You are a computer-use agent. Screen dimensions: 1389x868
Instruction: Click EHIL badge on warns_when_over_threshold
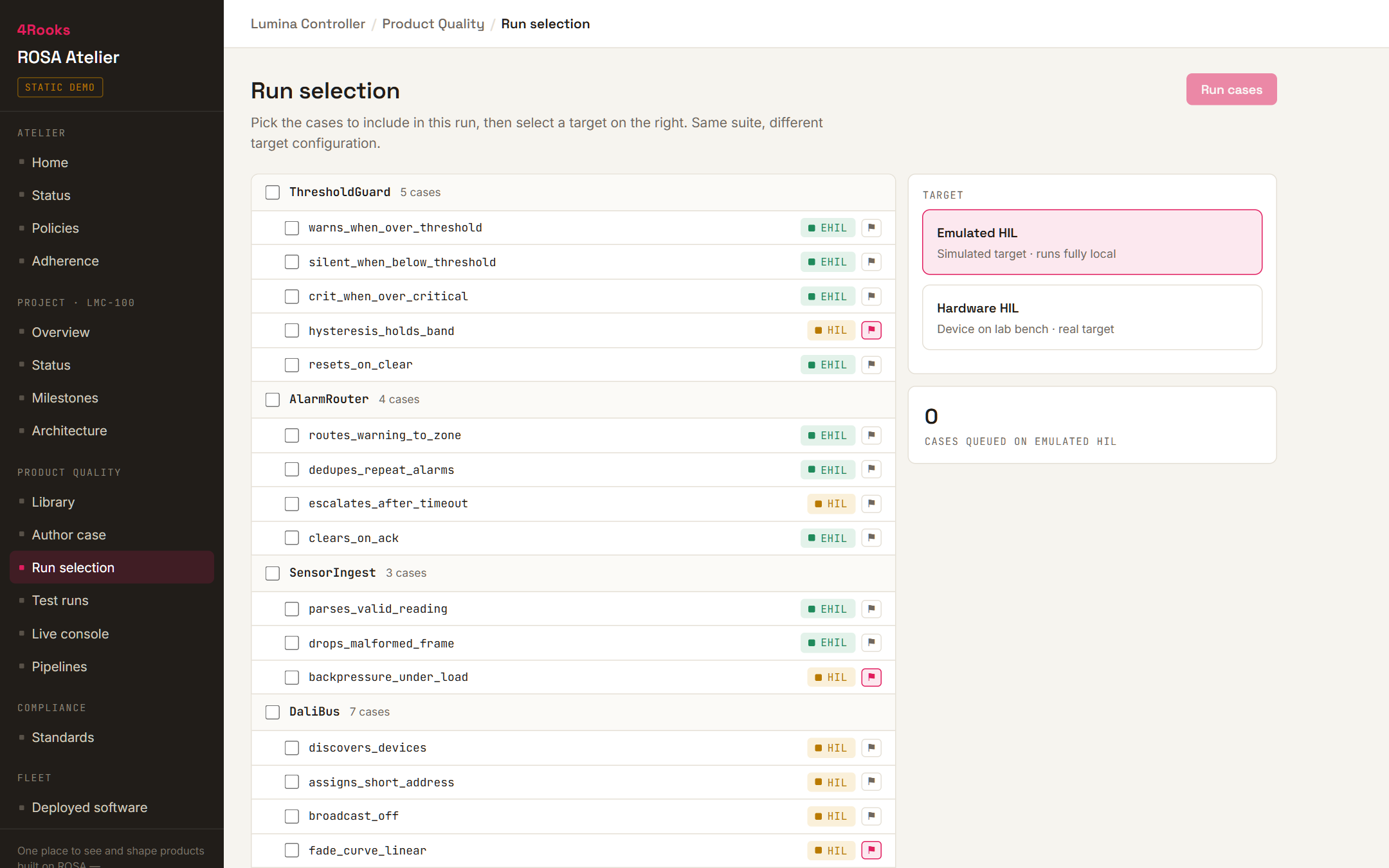[x=828, y=228]
